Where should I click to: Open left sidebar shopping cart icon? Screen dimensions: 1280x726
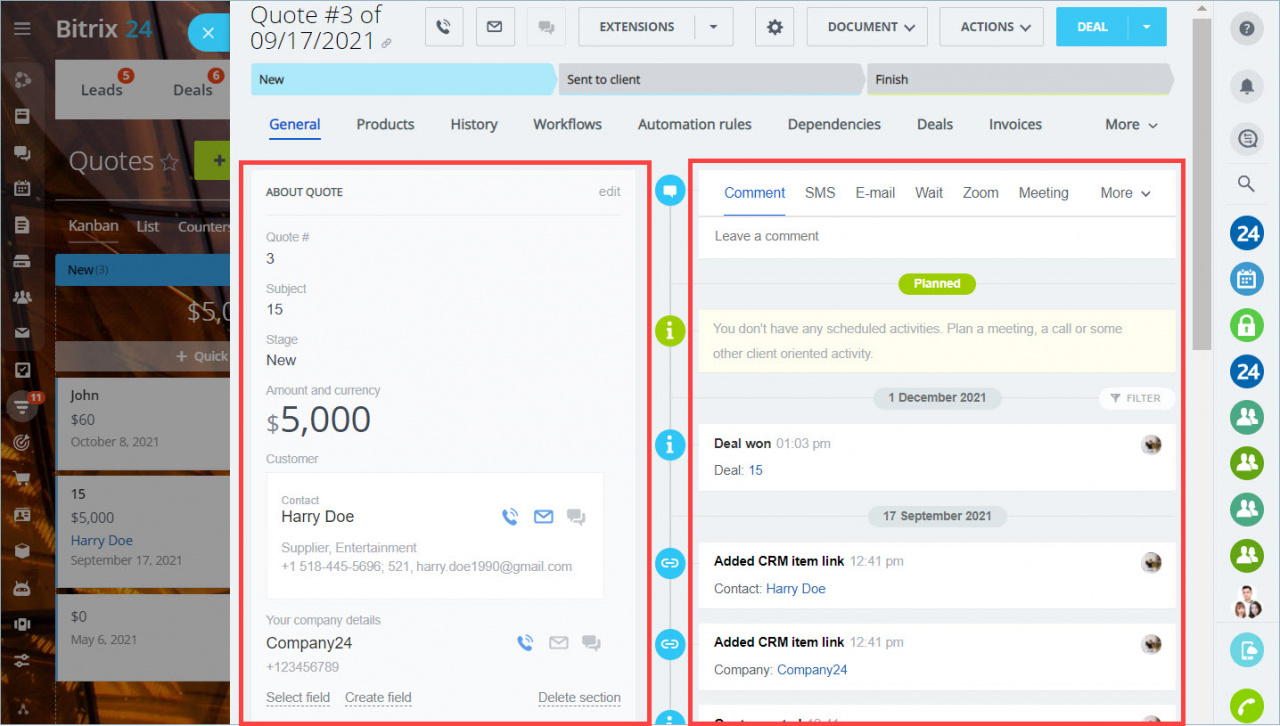(x=22, y=478)
